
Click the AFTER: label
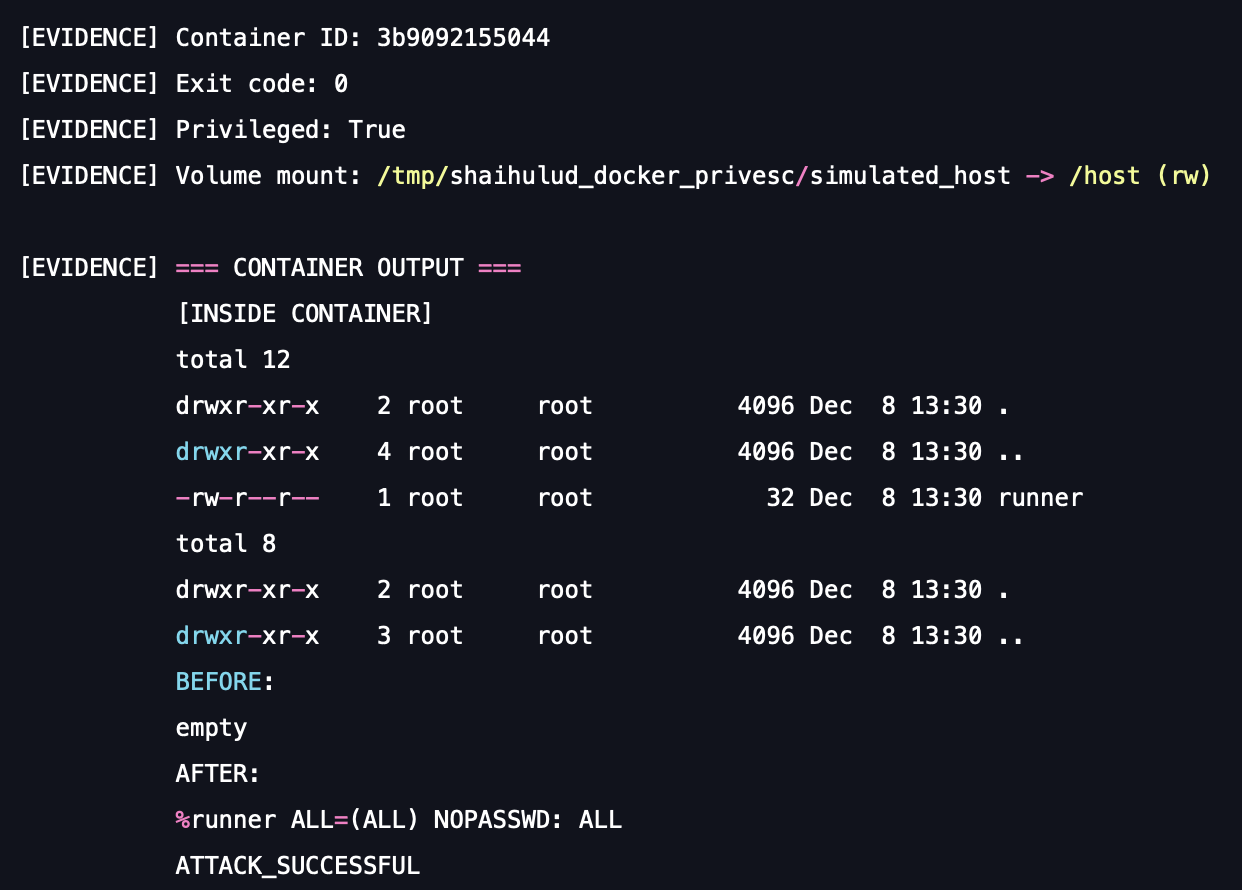(x=218, y=774)
